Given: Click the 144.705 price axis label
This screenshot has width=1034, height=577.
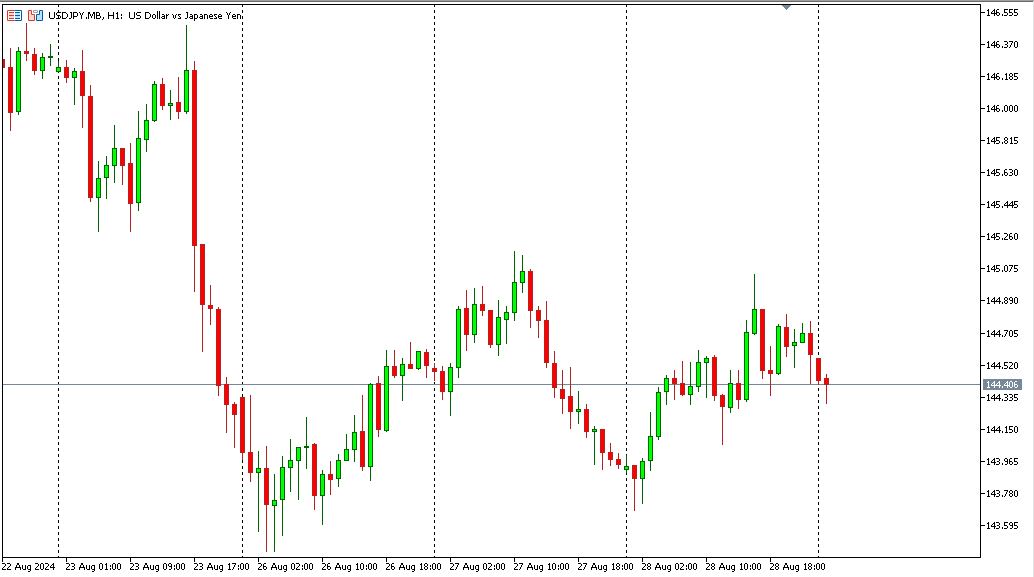Looking at the screenshot, I should pos(1002,334).
